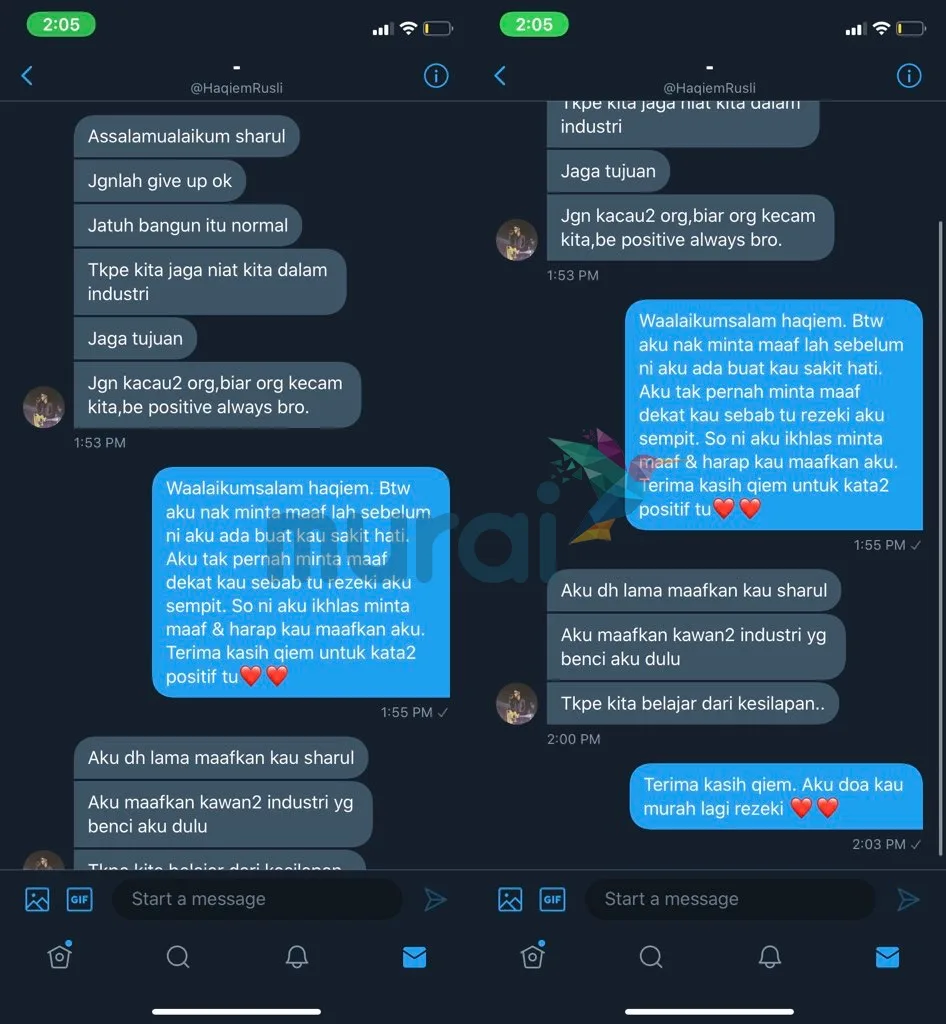The height and width of the screenshot is (1024, 946).
Task: Tap the back arrow in right chat
Action: [500, 76]
